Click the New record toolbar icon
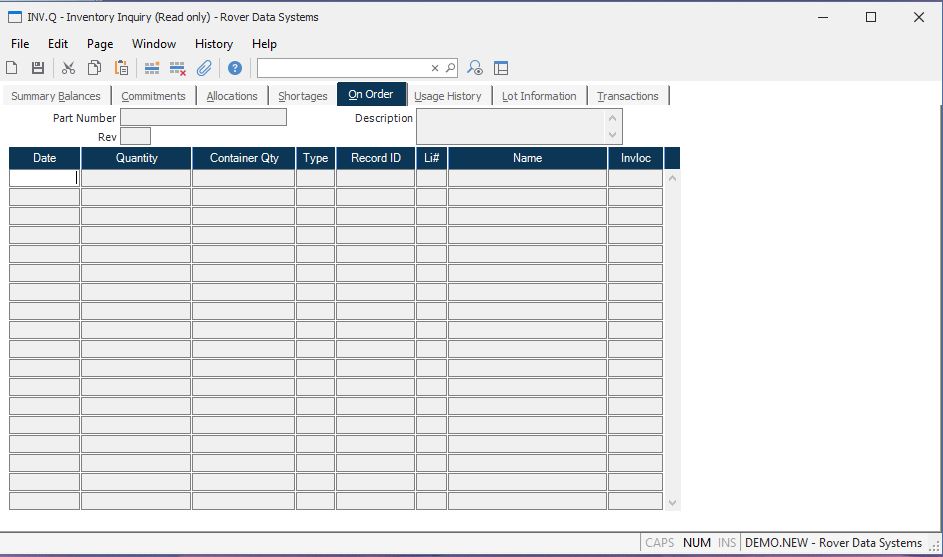Screen dimensions: 943x557 [12, 68]
